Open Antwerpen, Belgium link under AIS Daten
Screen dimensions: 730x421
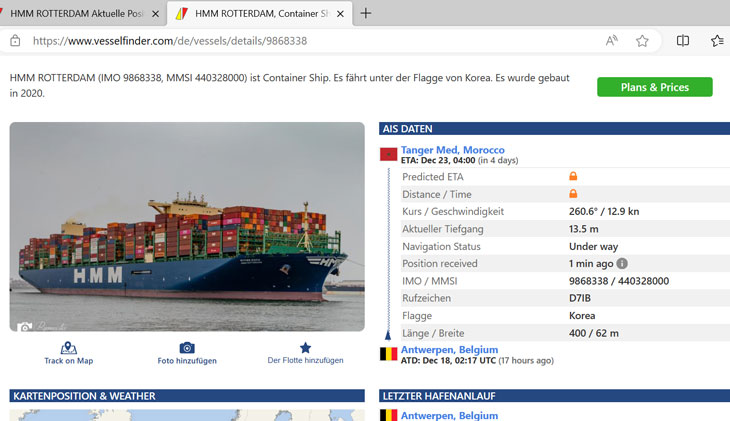(449, 350)
